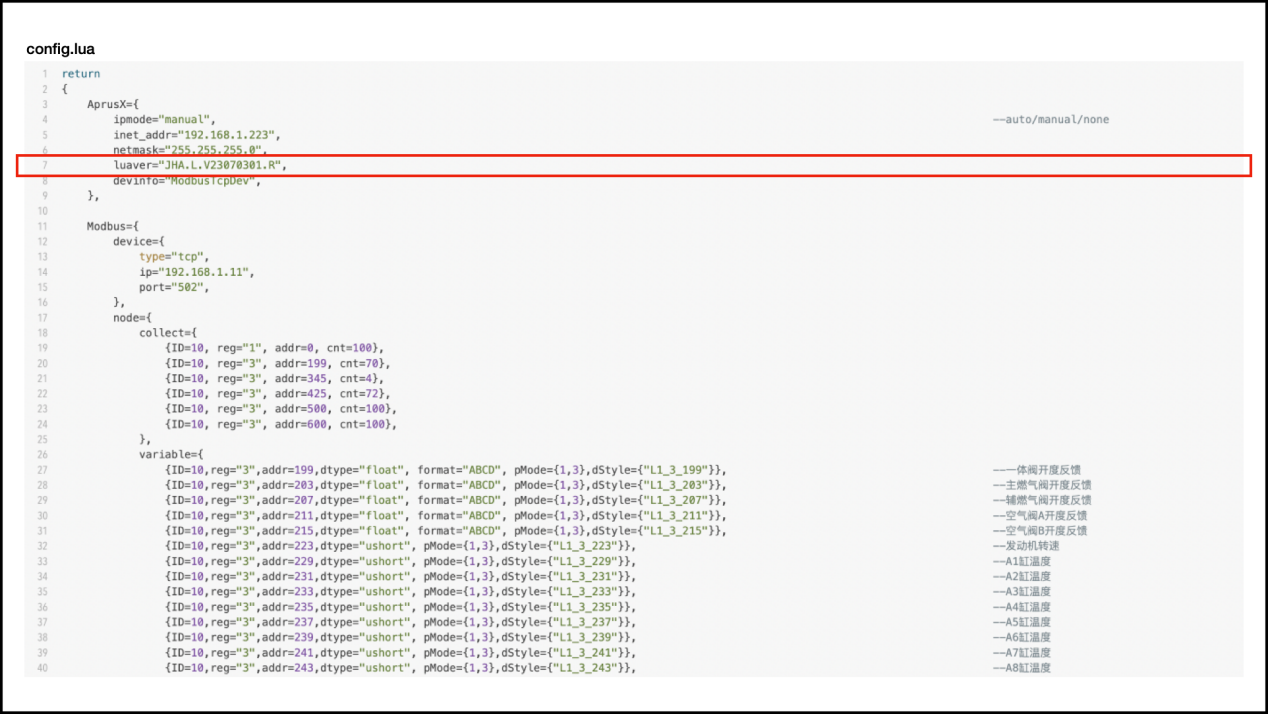Click the ip="192.168.1.11" line
1268x714 pixels.
click(196, 272)
